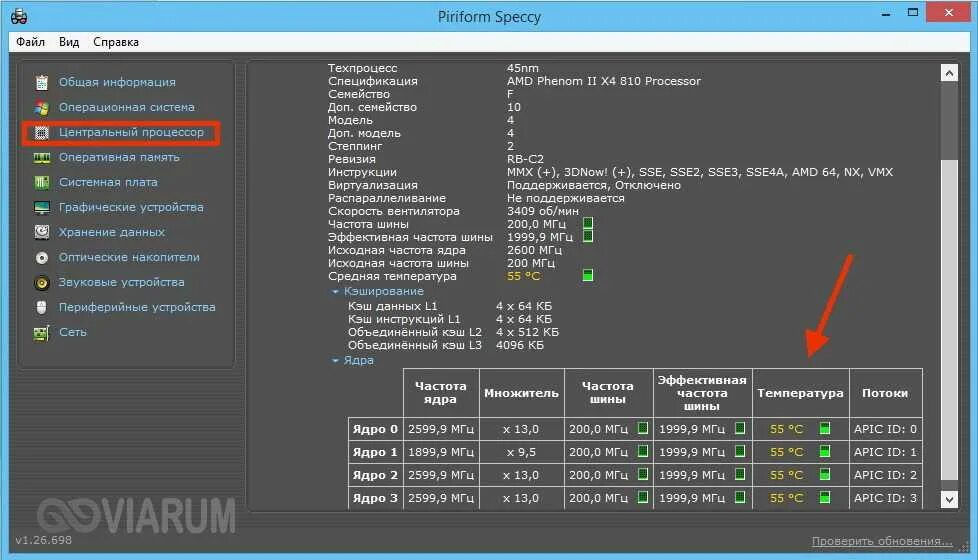The image size is (978, 560).
Task: Click the Проверить обновления link
Action: click(x=882, y=541)
